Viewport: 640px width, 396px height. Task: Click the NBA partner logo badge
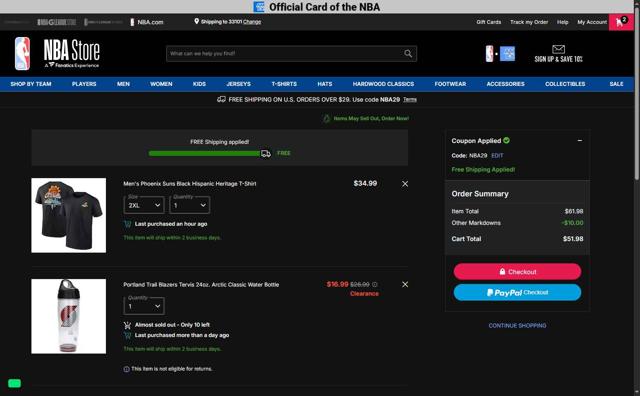click(500, 53)
